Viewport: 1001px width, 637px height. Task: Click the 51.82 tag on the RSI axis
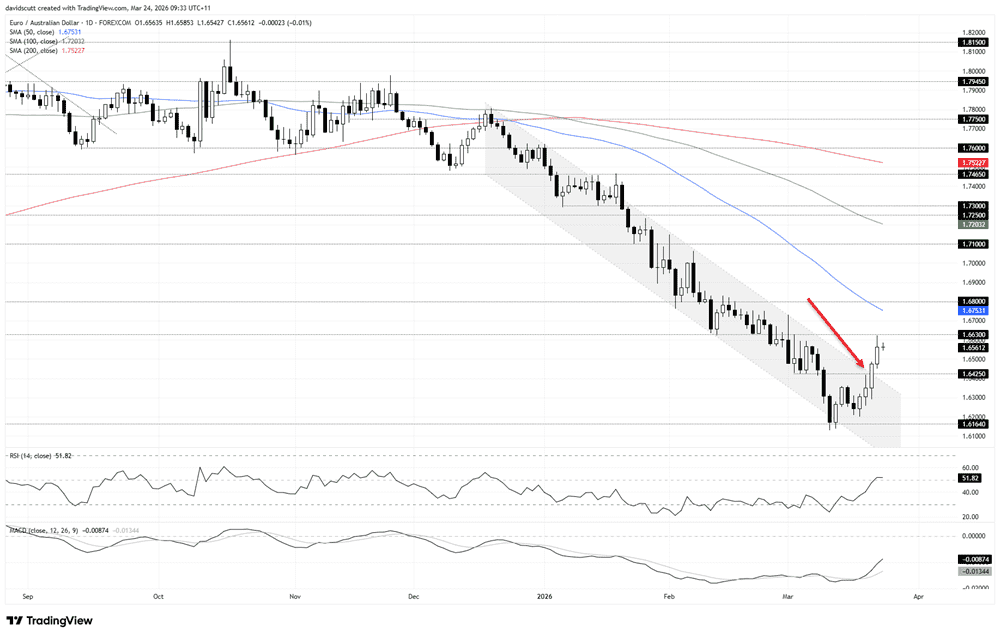pos(970,478)
